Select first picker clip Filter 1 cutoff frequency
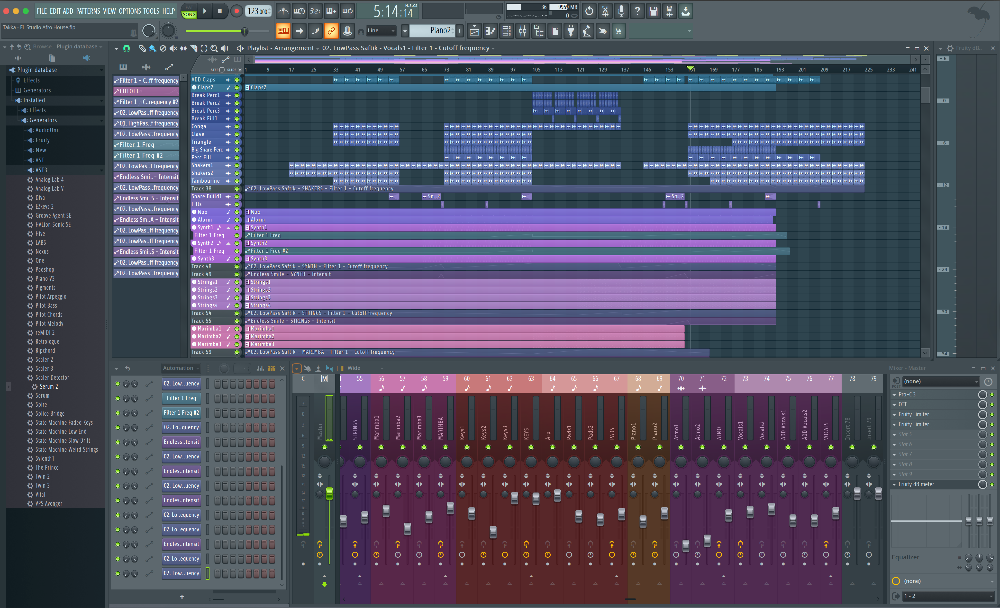The height and width of the screenshot is (608, 1000). pos(146,80)
